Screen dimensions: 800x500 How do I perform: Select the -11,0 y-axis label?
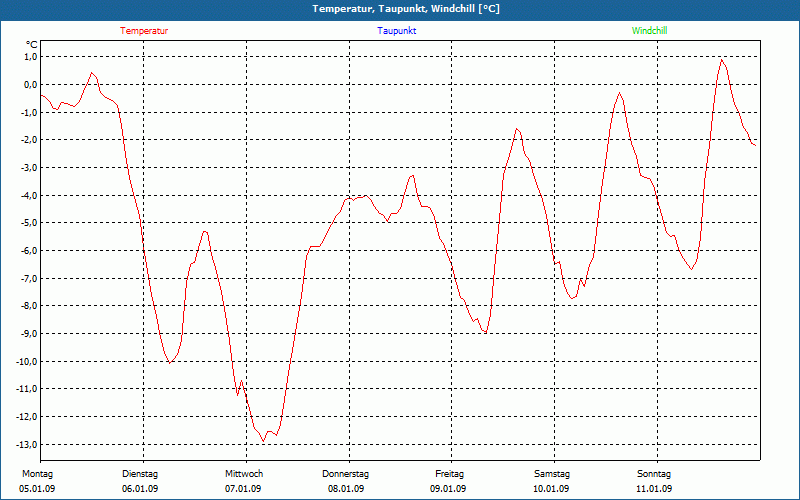coord(28,389)
